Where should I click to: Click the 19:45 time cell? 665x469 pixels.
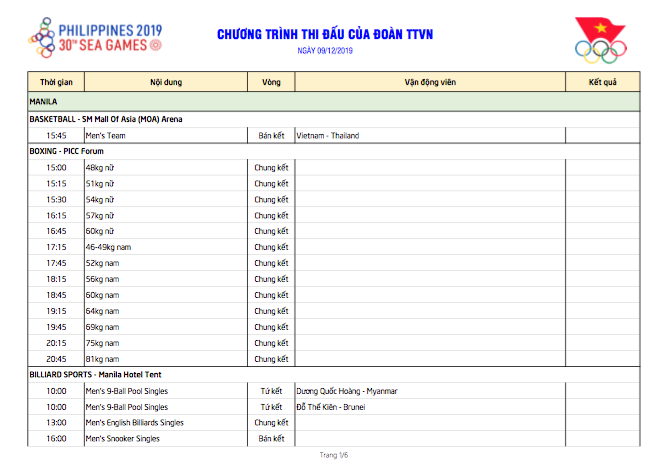tap(56, 327)
